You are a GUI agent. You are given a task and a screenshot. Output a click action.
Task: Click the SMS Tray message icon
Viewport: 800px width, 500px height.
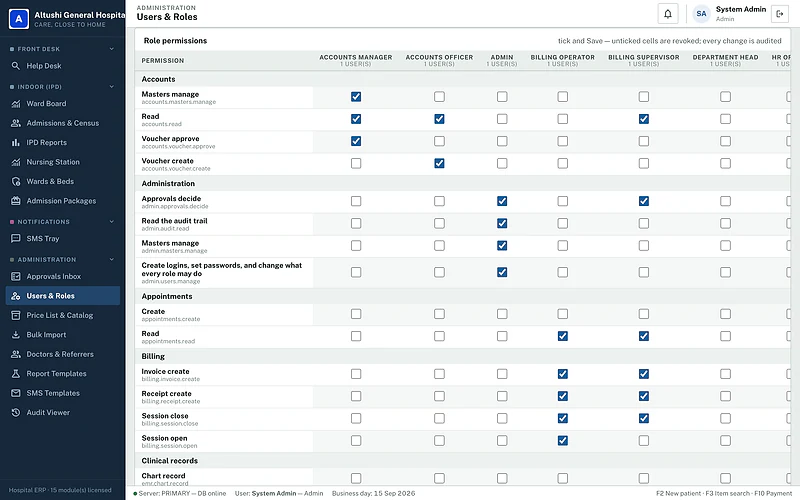[x=16, y=238]
